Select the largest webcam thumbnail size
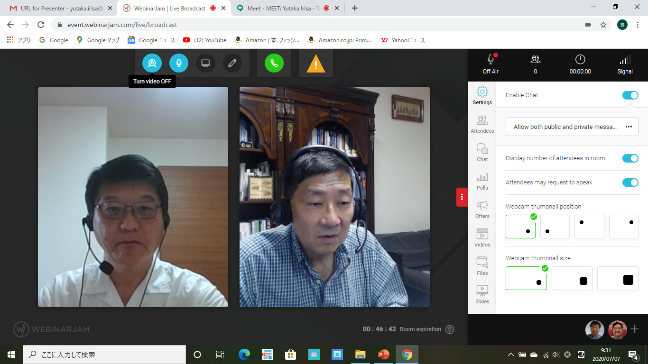The height and width of the screenshot is (364, 648). click(x=618, y=278)
